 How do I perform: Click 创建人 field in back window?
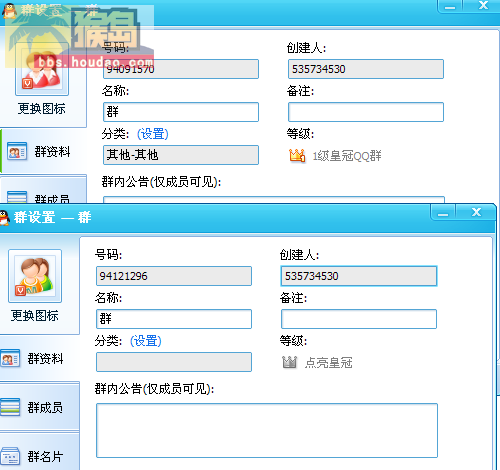pos(366,69)
